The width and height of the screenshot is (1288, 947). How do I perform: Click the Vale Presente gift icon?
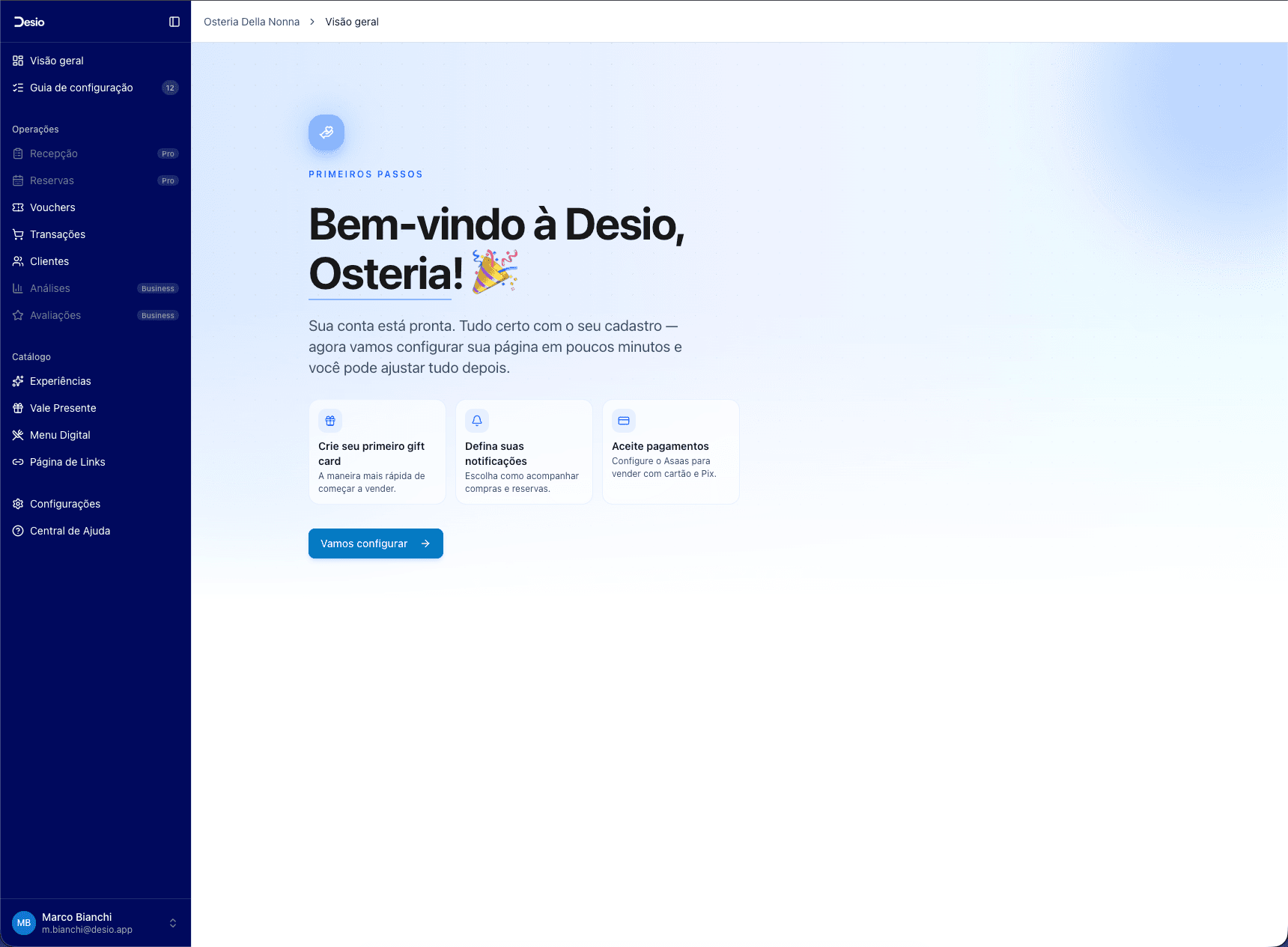tap(18, 408)
